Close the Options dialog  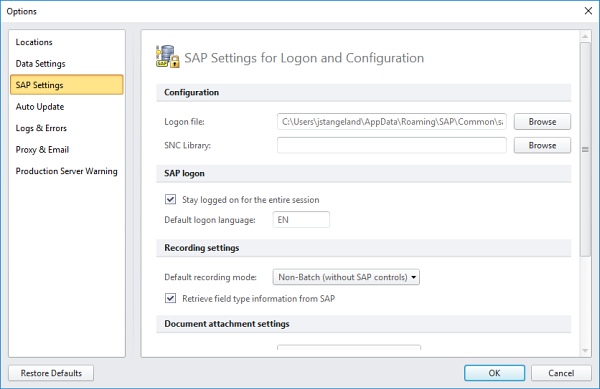(588, 11)
